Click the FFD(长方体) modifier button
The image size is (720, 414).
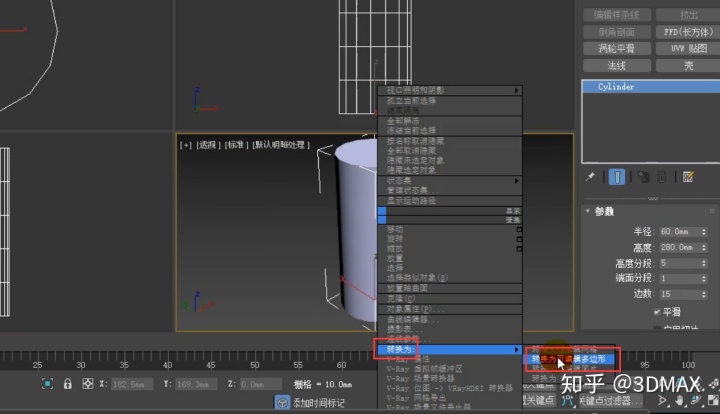(688, 32)
